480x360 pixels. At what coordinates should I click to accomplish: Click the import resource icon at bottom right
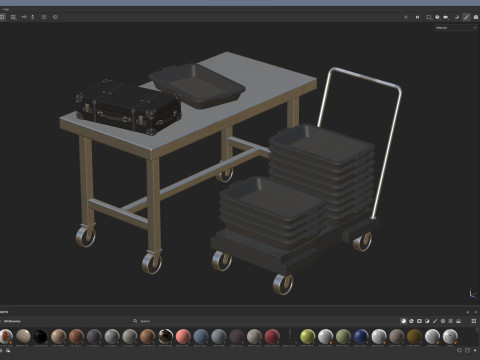coord(459,350)
